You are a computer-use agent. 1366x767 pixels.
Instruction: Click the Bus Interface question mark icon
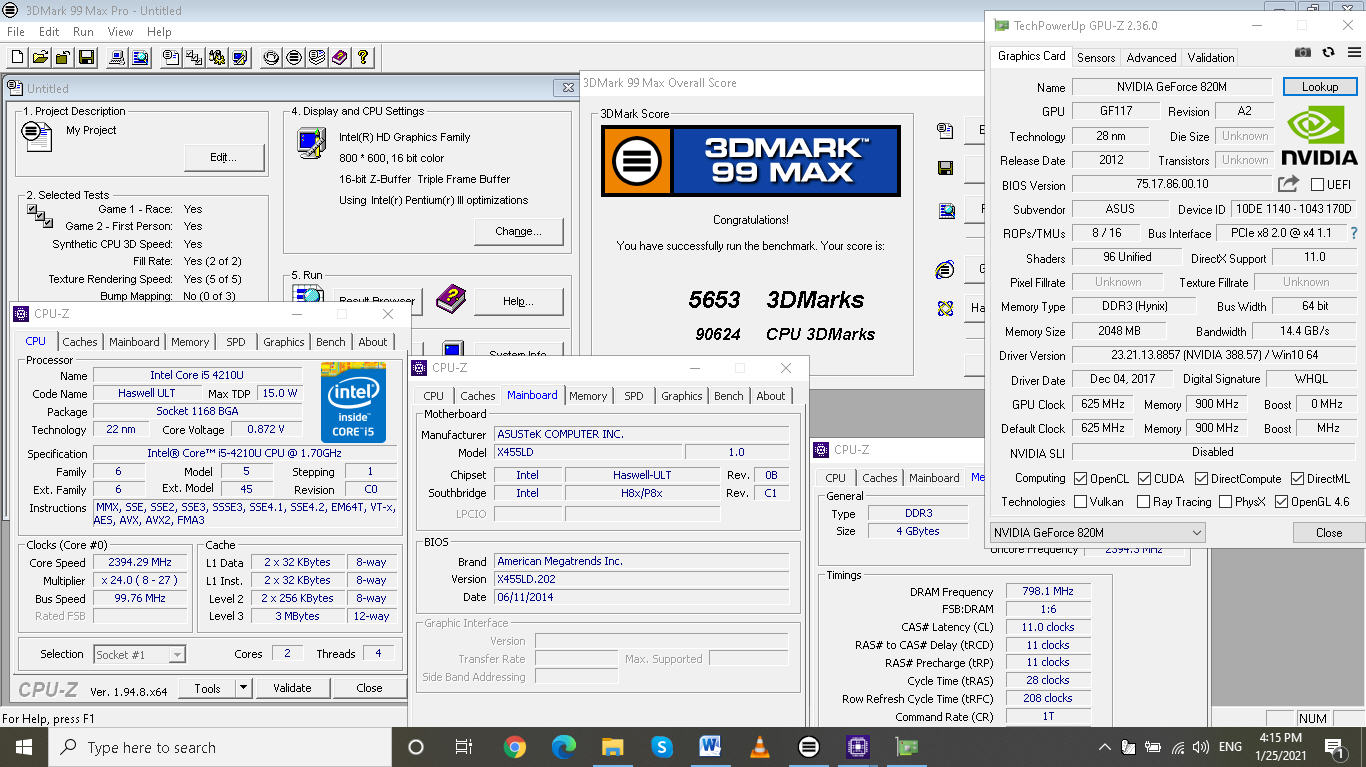click(x=1354, y=233)
